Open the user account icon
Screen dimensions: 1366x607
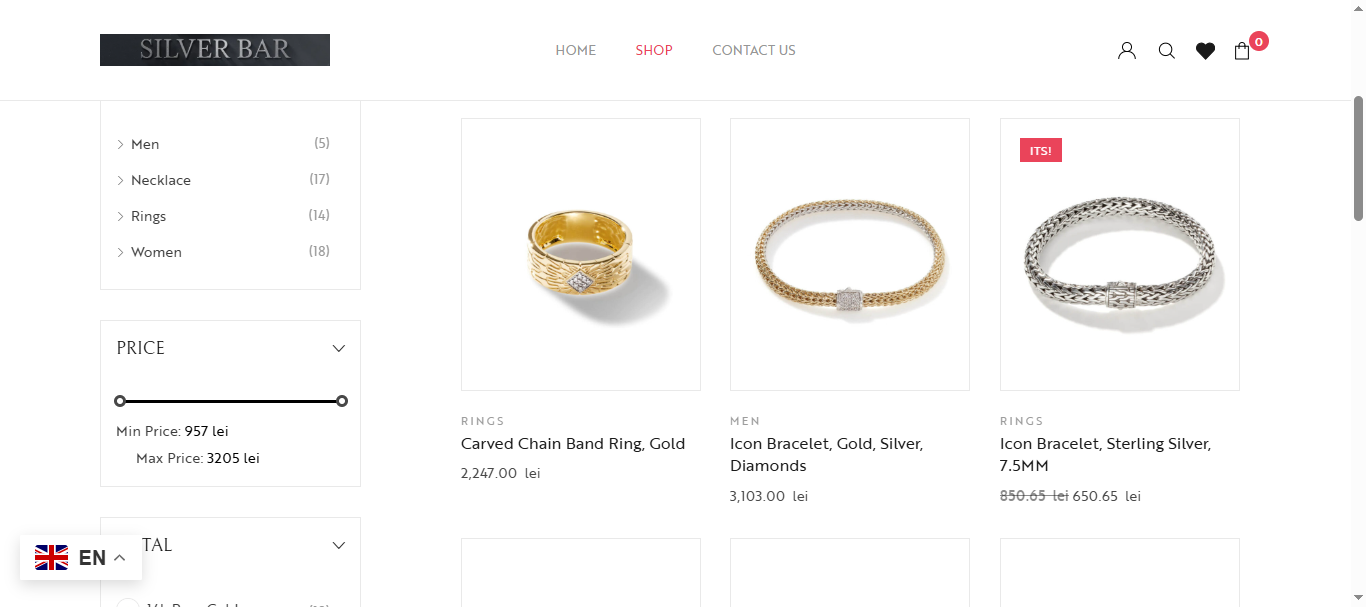tap(1127, 51)
